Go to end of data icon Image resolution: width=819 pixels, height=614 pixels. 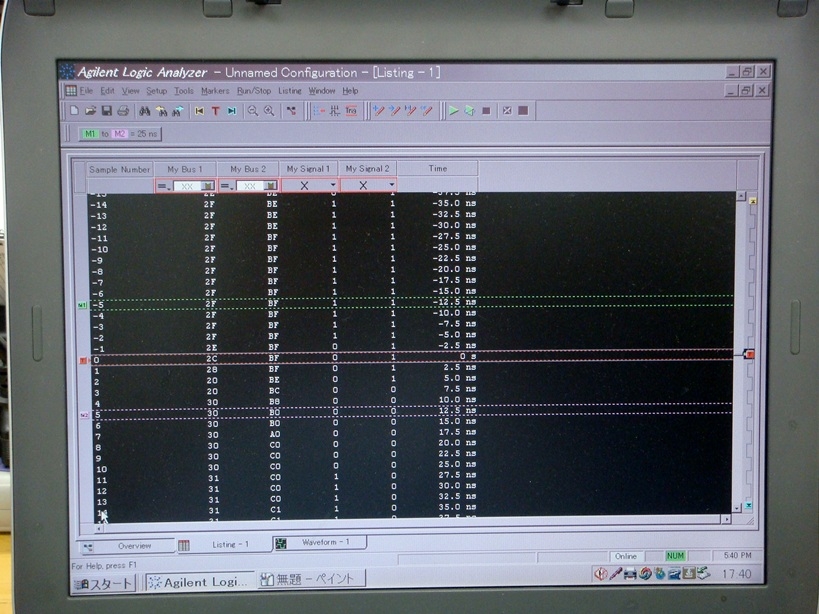pos(231,111)
